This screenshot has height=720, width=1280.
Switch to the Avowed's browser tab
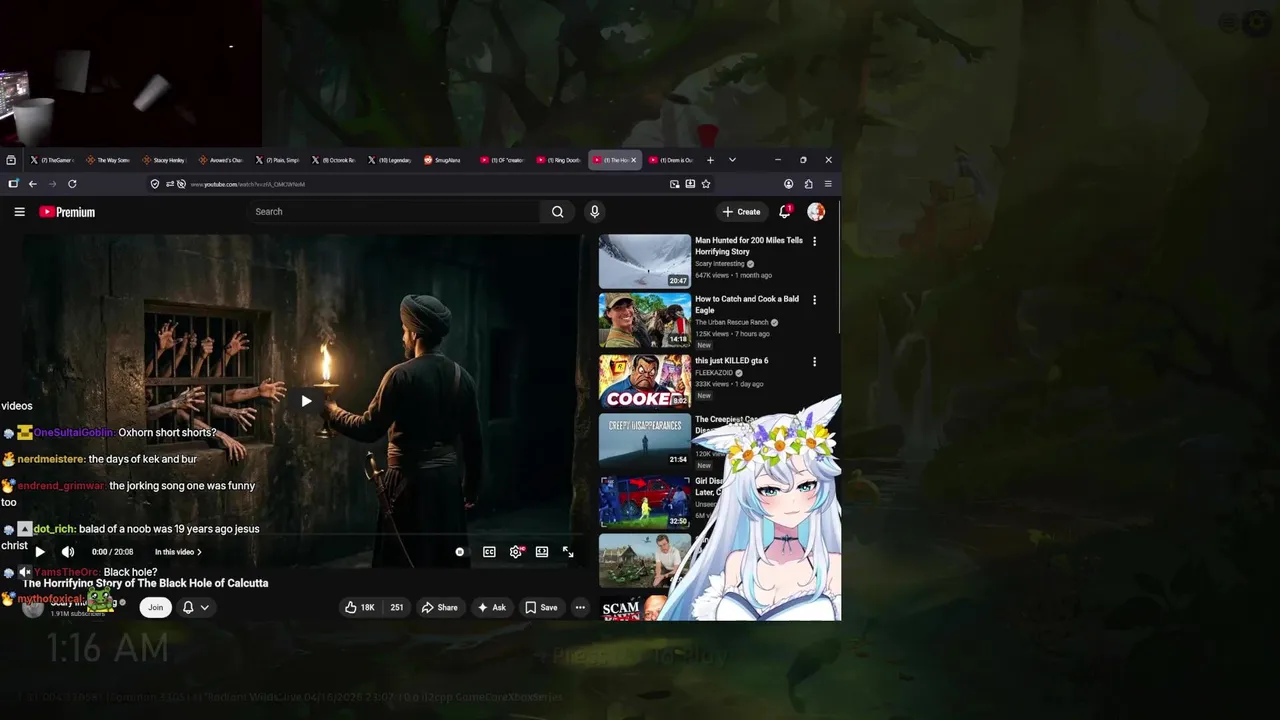pyautogui.click(x=220, y=160)
